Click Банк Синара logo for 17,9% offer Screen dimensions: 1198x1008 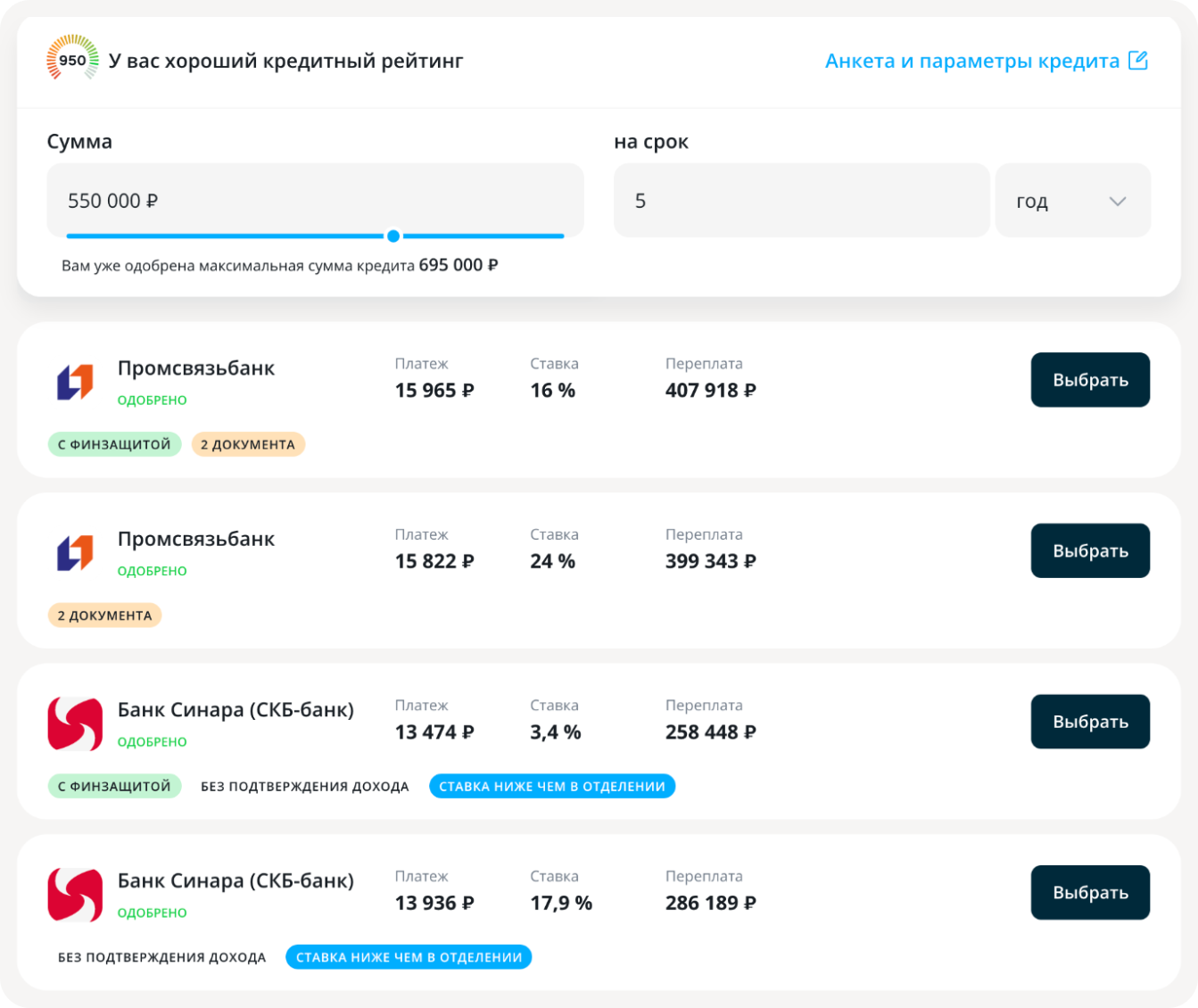pyautogui.click(x=75, y=895)
